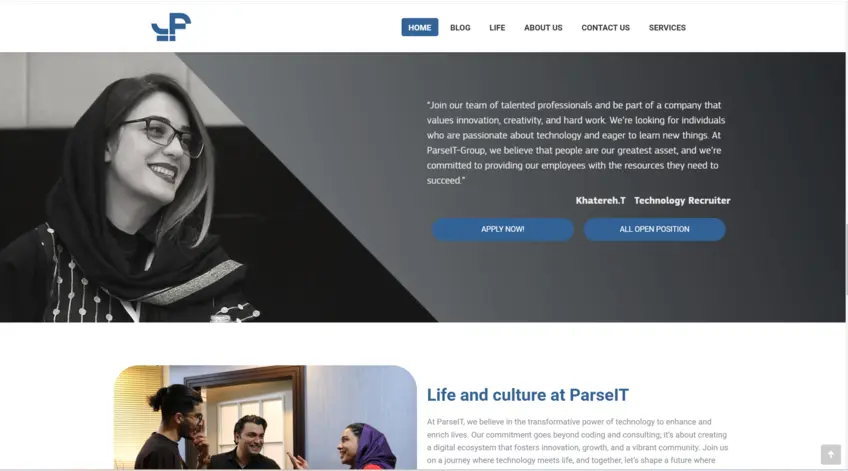848x471 pixels.
Task: Click the ParseIT culture description paragraph
Action: [x=577, y=441]
